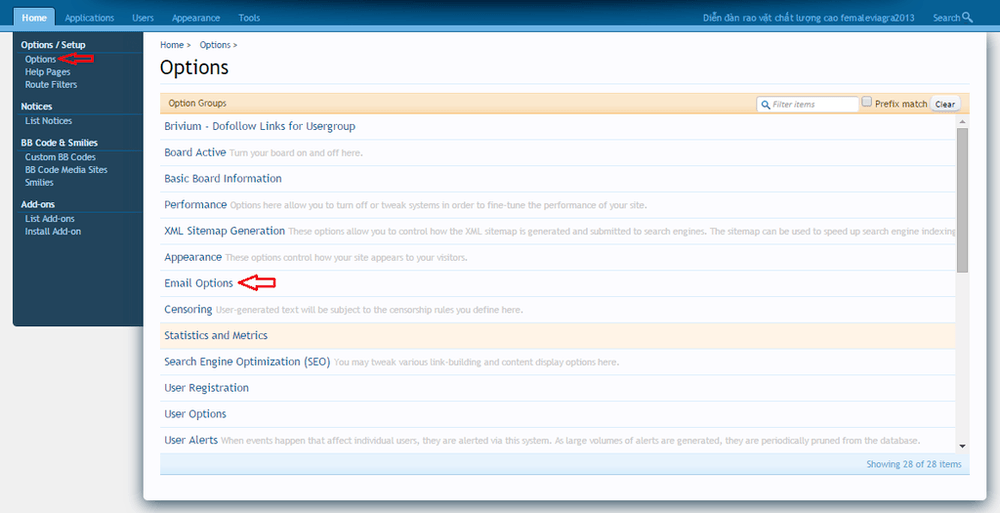Click the scrollbar up arrow
This screenshot has height=513, width=1000.
(x=962, y=121)
